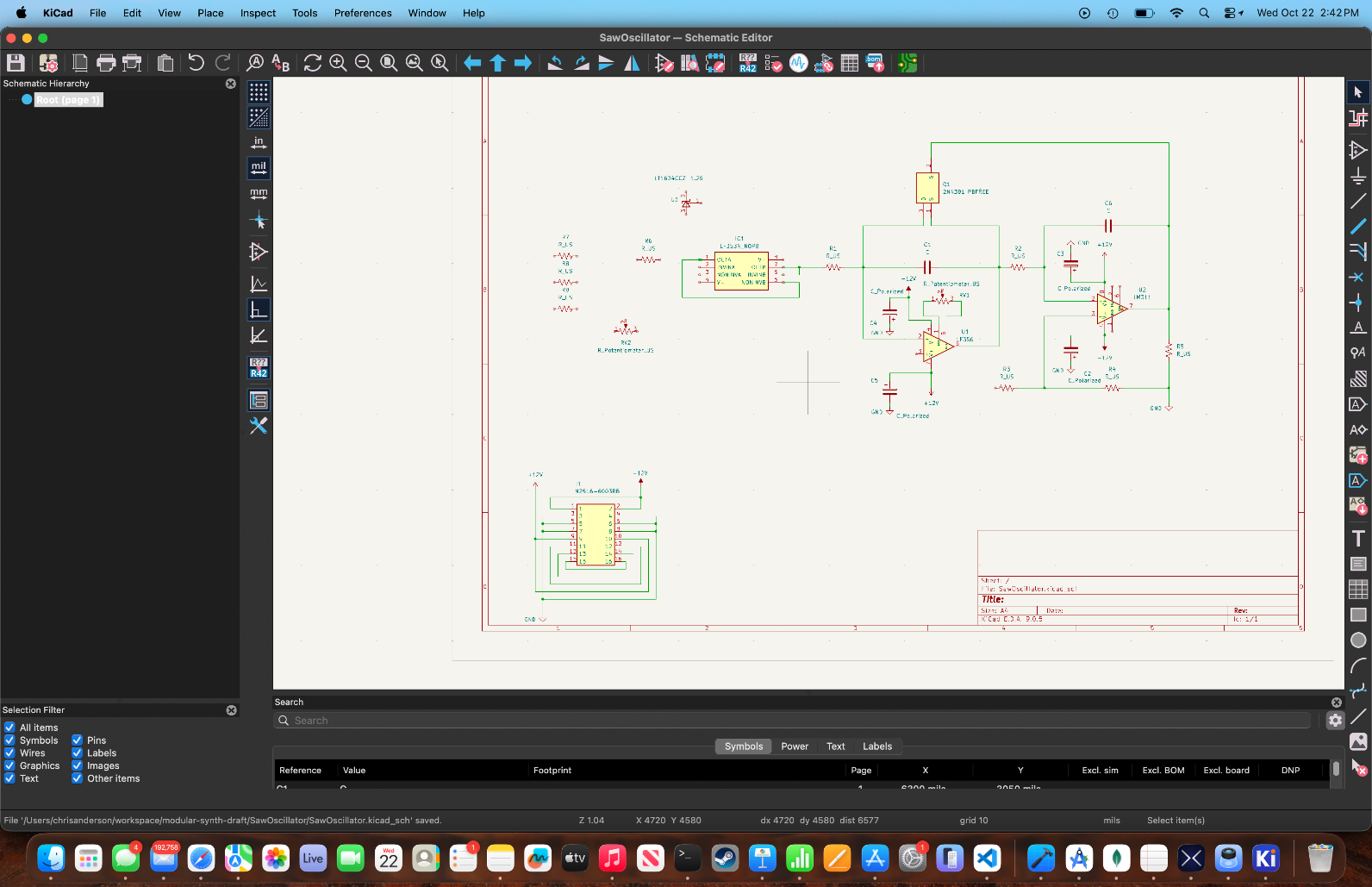Sort results by the Footprint column header

552,771
